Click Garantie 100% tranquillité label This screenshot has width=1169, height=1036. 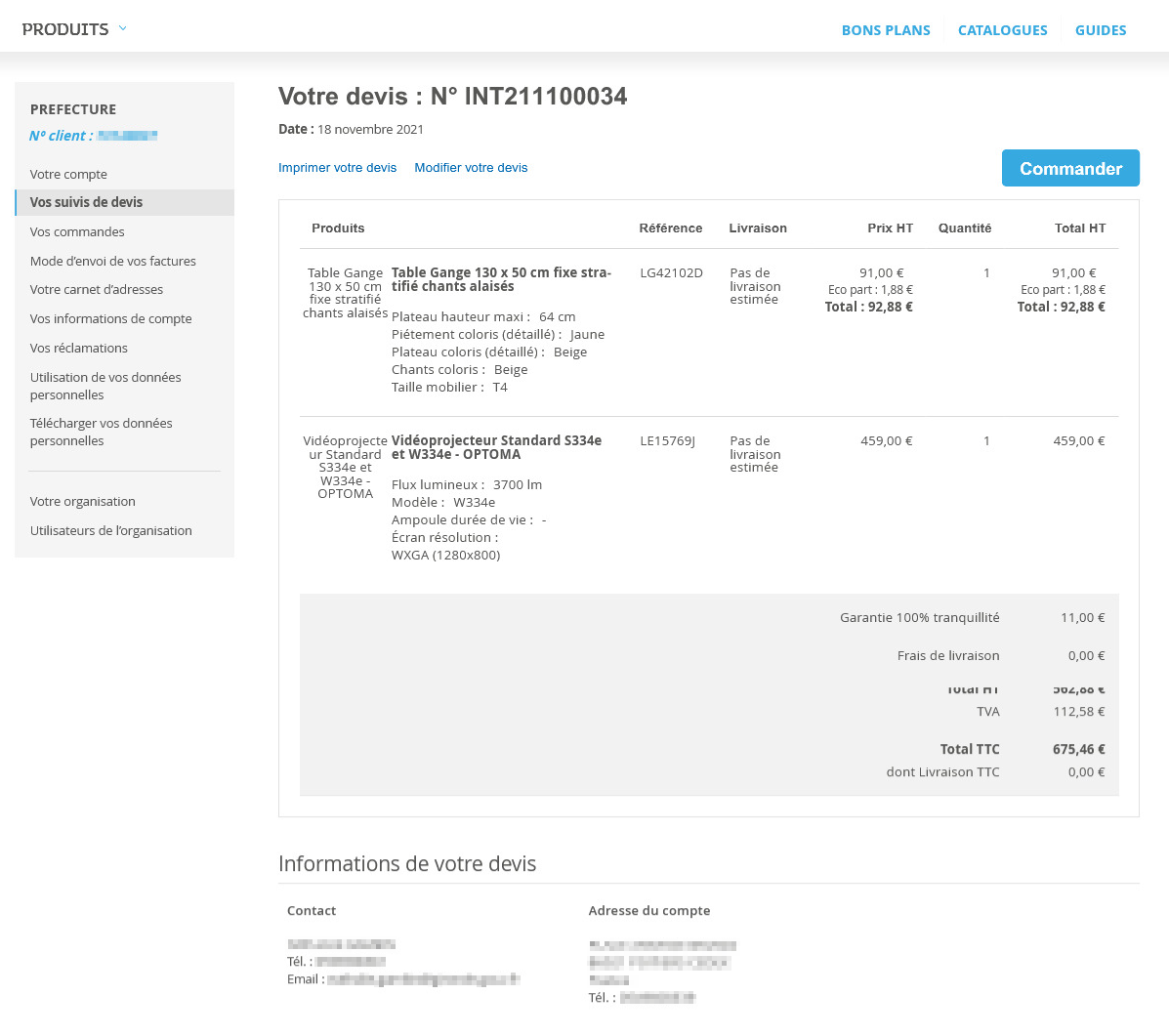(919, 618)
